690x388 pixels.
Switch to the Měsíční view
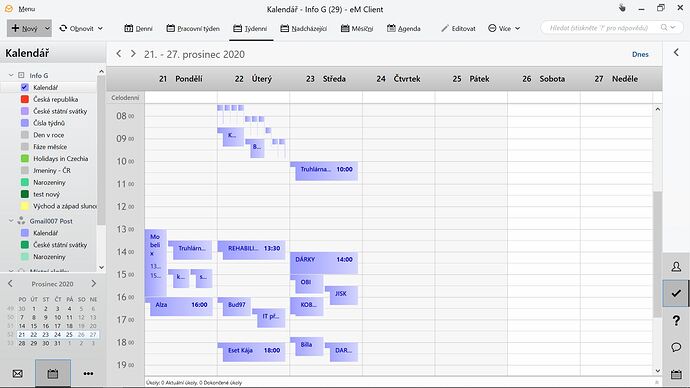[x=357, y=29]
